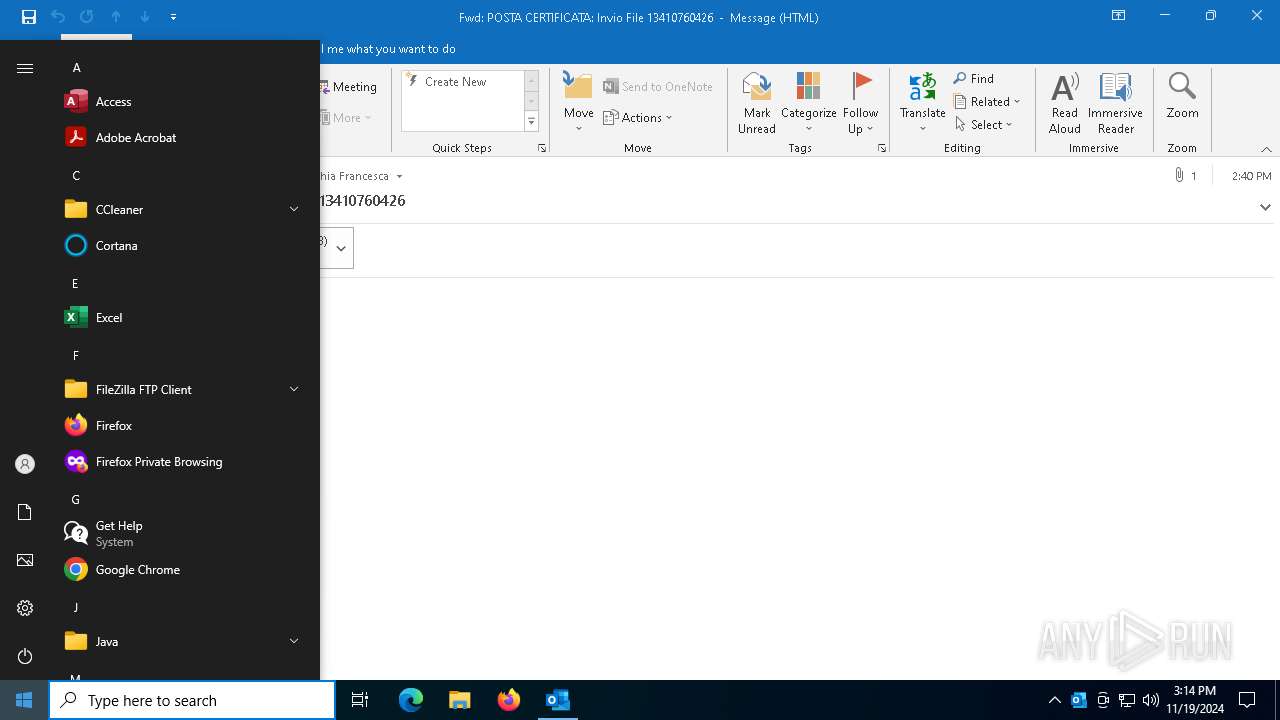Screen dimensions: 1280x720
Task: Click Meeting in the Respond group
Action: click(349, 87)
